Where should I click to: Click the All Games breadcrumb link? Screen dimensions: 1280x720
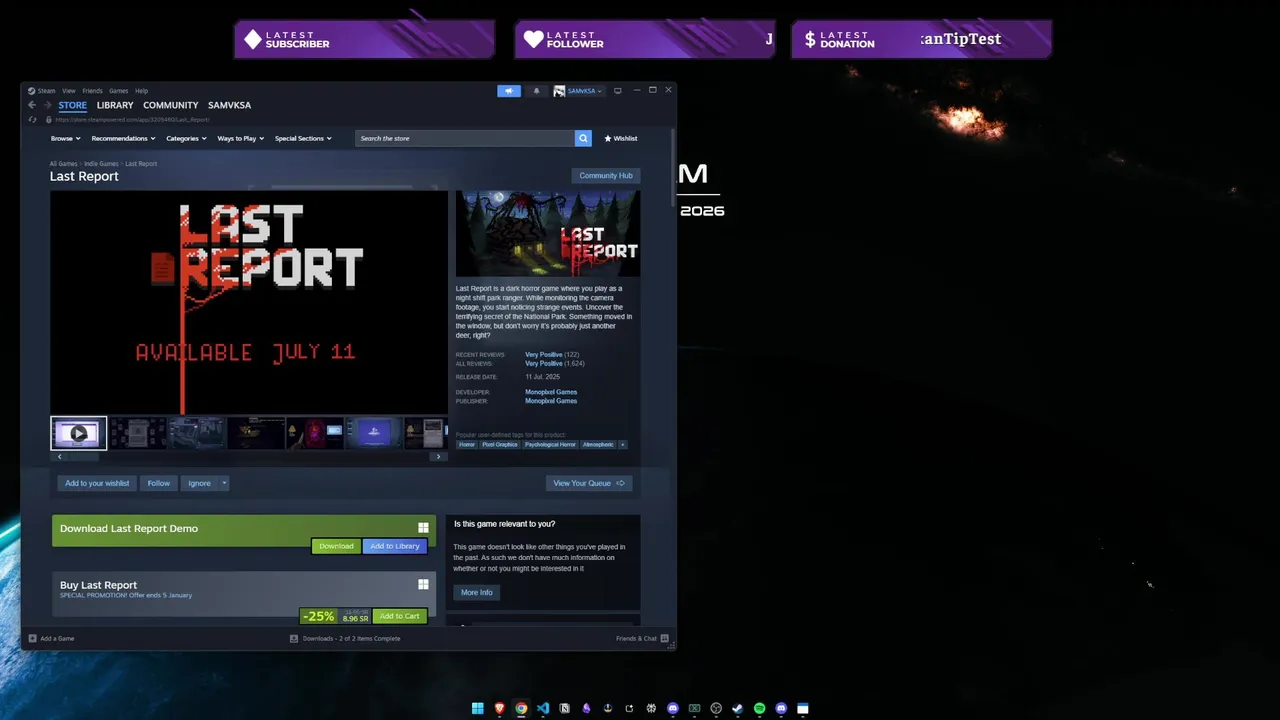click(x=64, y=163)
